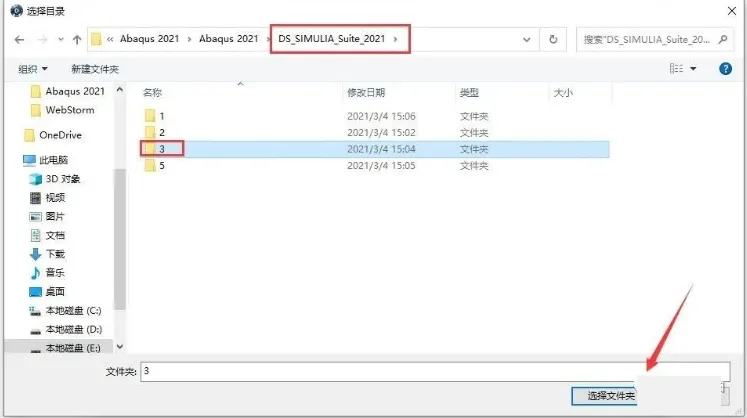Close the 选择目录 dialog
The height and width of the screenshot is (418, 747).
coord(732,11)
